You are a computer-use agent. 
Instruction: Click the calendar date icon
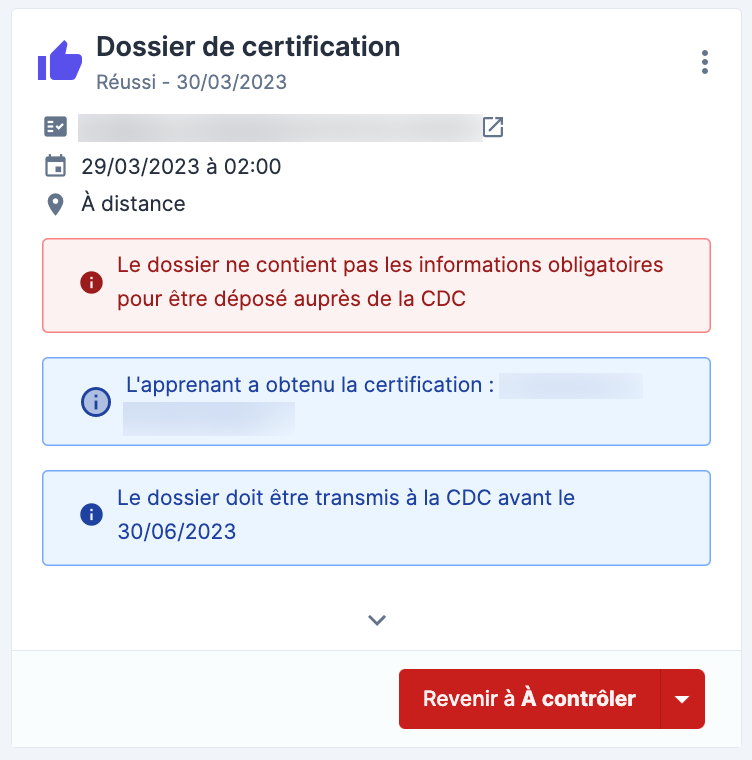pyautogui.click(x=55, y=165)
